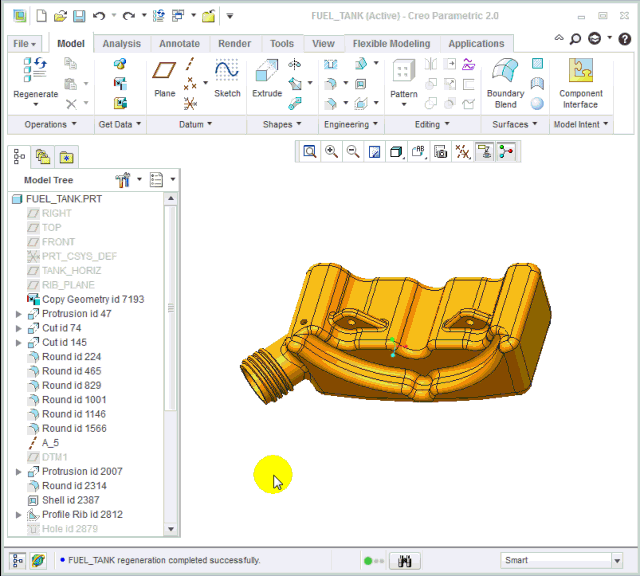Open the Shapes group menu
The height and width of the screenshot is (576, 640).
(282, 124)
